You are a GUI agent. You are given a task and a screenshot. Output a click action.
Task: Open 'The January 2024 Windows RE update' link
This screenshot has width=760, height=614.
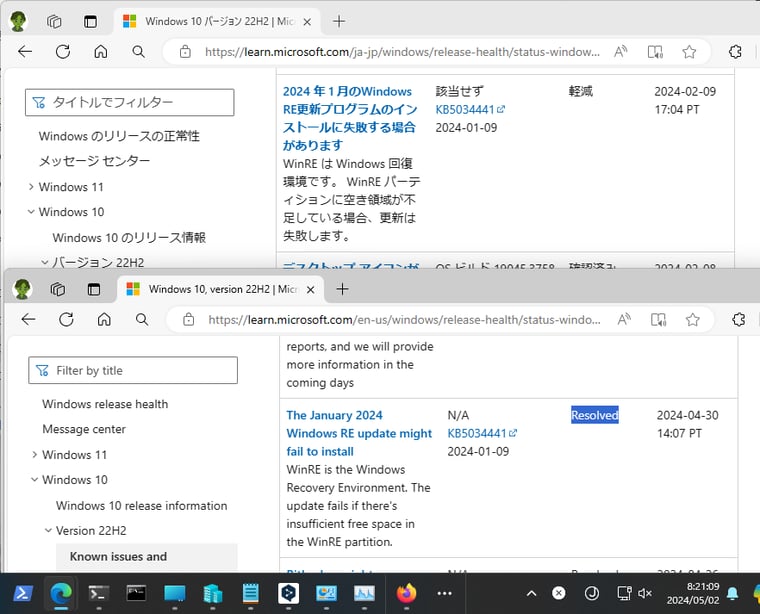pyautogui.click(x=359, y=433)
